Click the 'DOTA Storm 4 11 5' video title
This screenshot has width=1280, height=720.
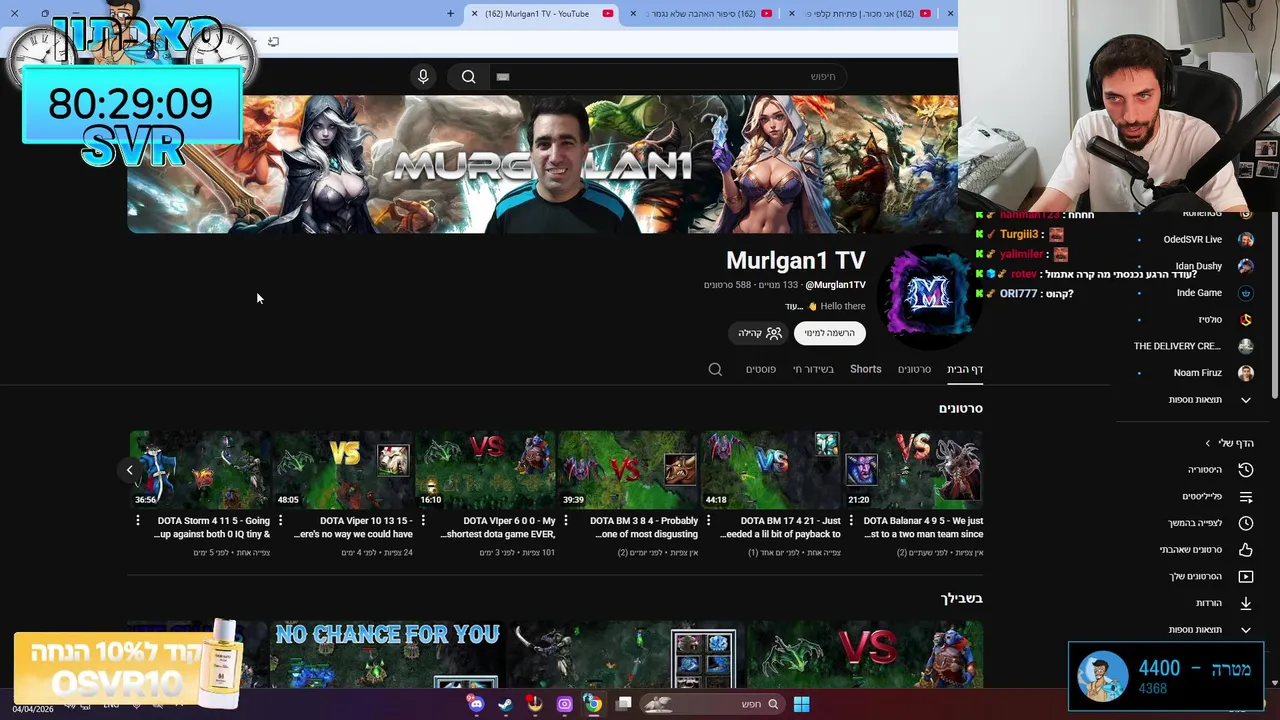[x=212, y=527]
